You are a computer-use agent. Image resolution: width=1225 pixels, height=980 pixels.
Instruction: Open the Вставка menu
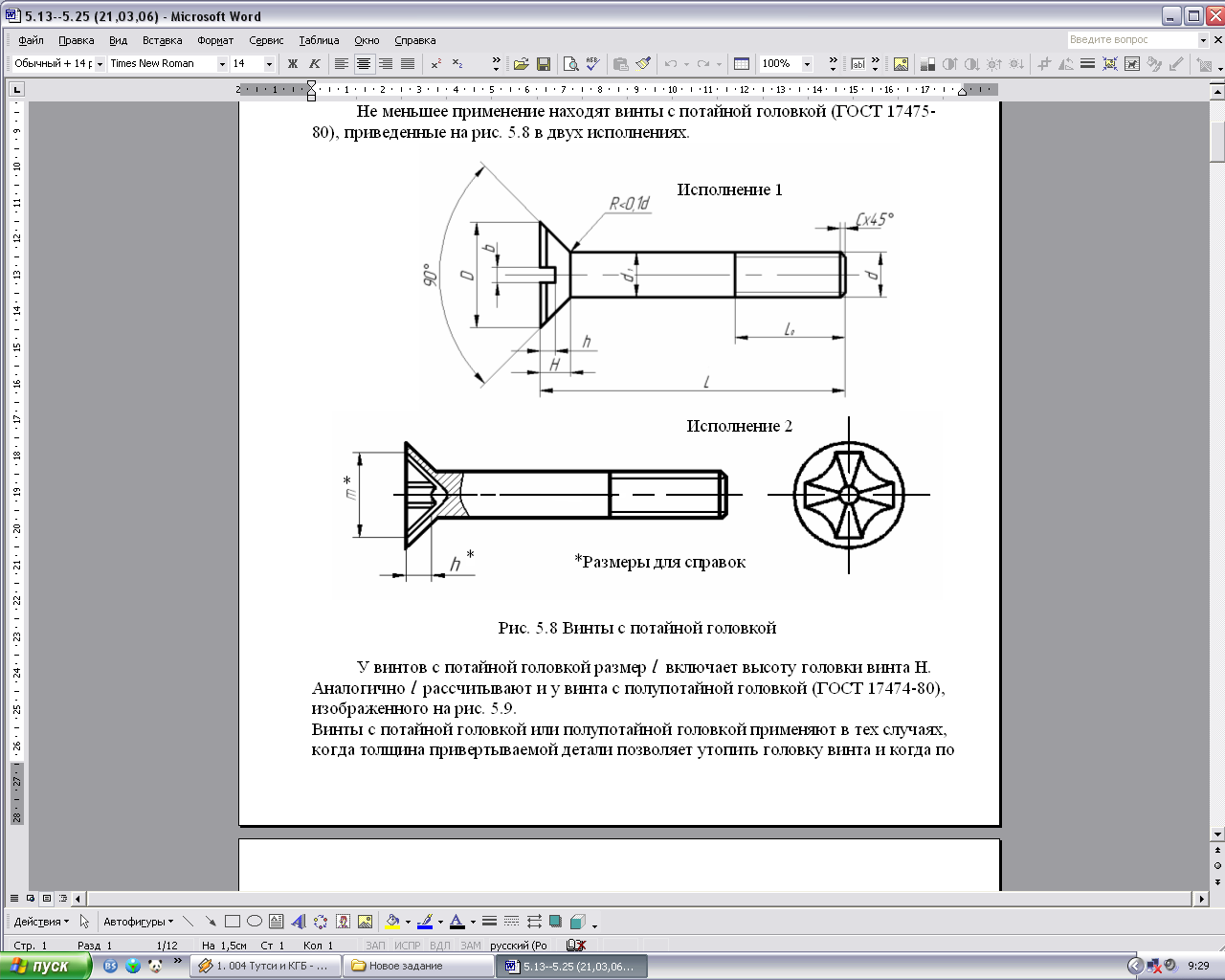[162, 40]
